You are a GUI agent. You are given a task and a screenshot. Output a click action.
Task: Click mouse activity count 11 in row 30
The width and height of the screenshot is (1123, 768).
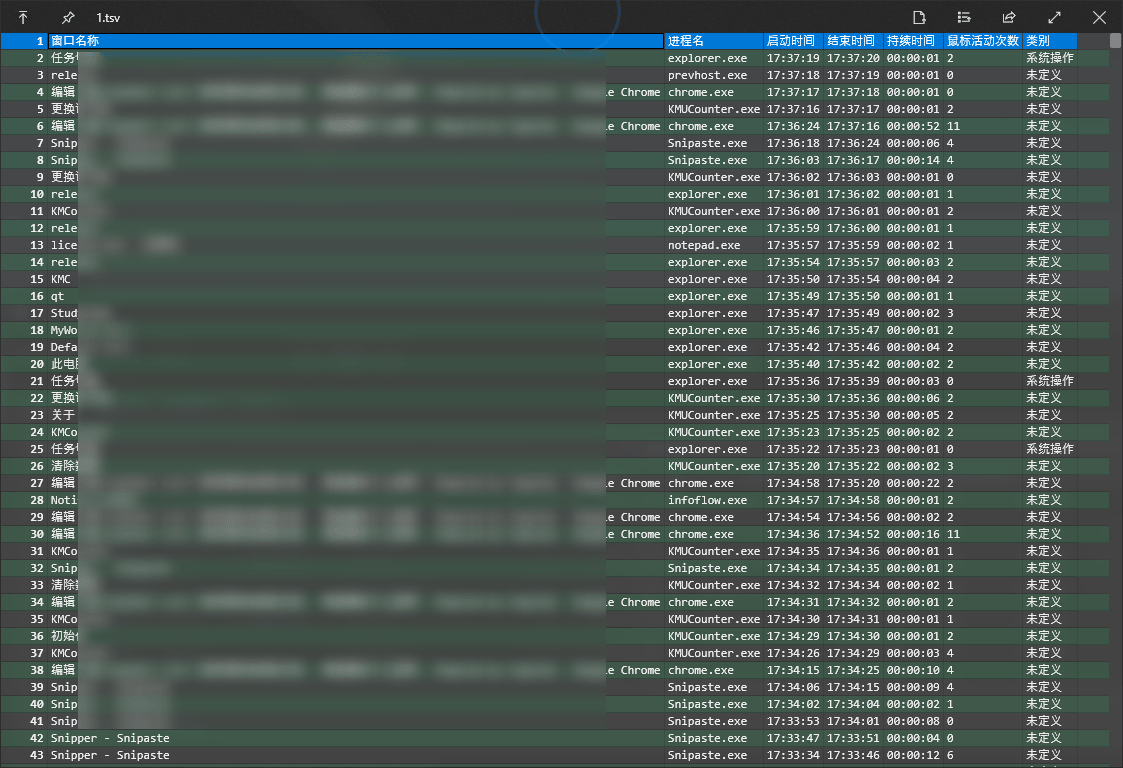tap(953, 534)
